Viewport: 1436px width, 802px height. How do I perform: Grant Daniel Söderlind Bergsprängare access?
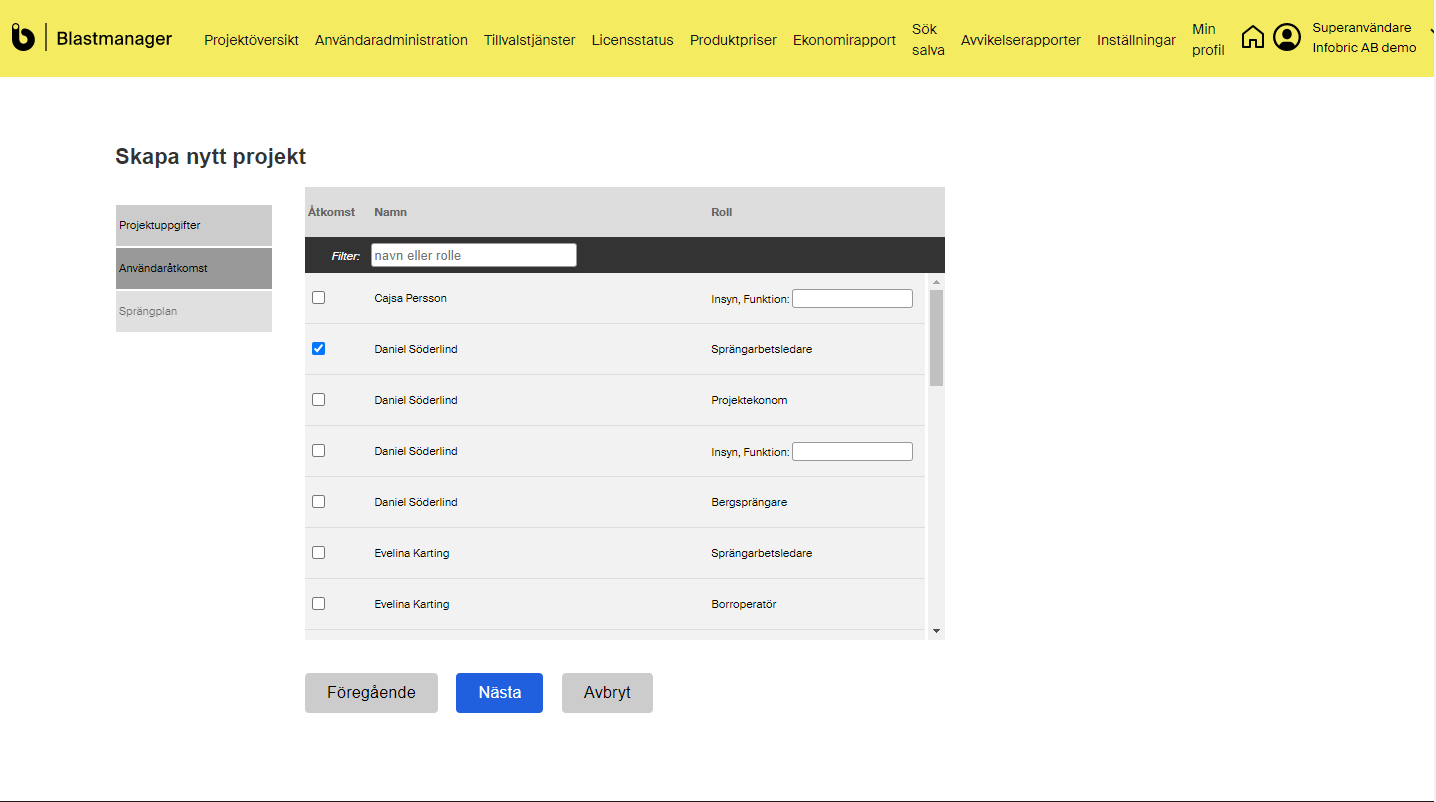point(319,502)
